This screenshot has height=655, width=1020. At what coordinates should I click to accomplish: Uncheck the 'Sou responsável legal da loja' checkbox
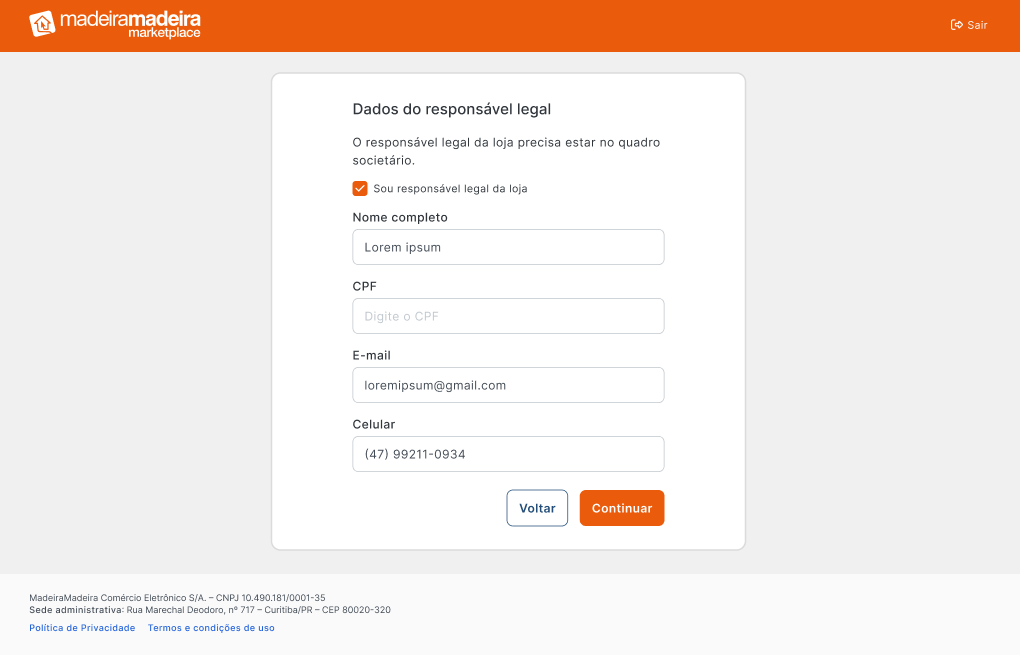click(360, 188)
